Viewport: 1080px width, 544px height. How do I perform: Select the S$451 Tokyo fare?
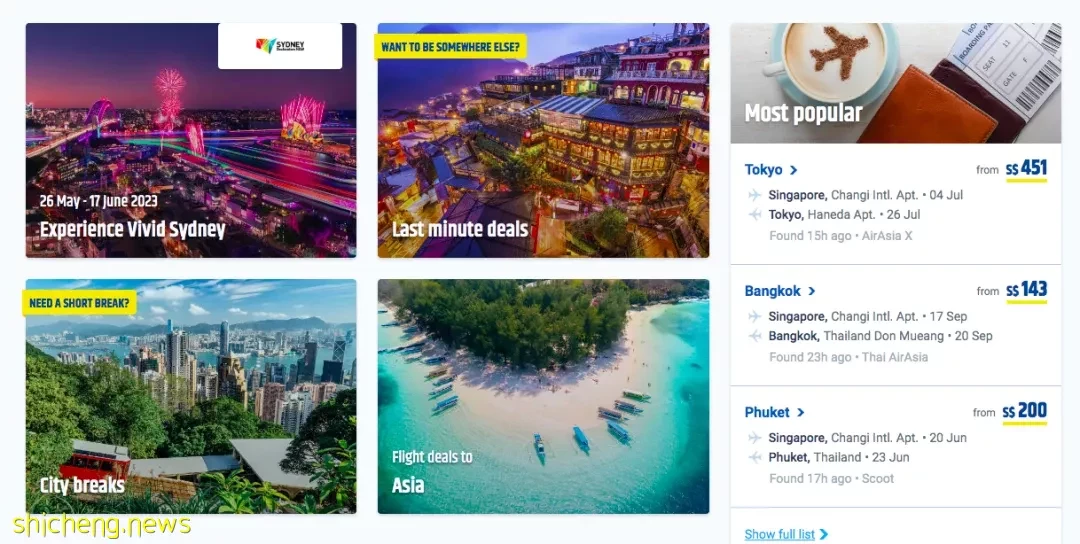[x=1026, y=169]
